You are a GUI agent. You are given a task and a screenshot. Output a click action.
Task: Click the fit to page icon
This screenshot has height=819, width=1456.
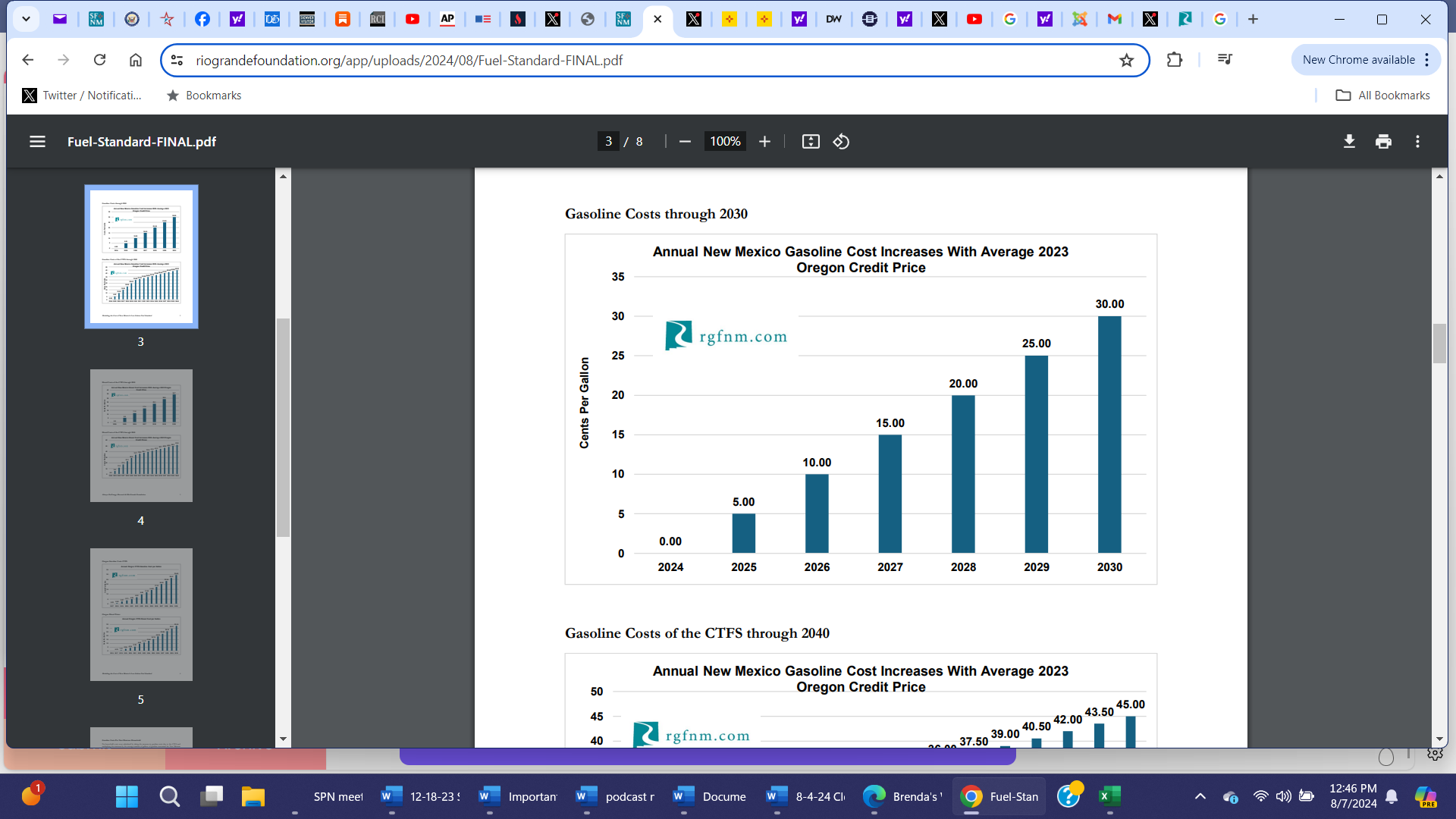click(x=811, y=142)
